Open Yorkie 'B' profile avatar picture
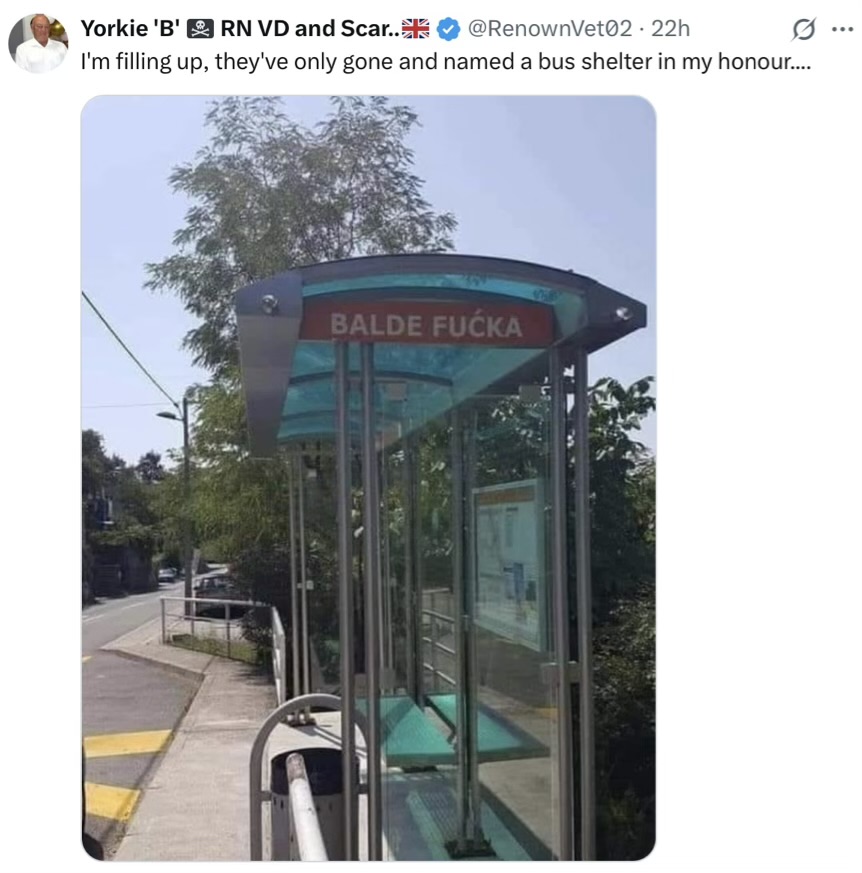 38,43
